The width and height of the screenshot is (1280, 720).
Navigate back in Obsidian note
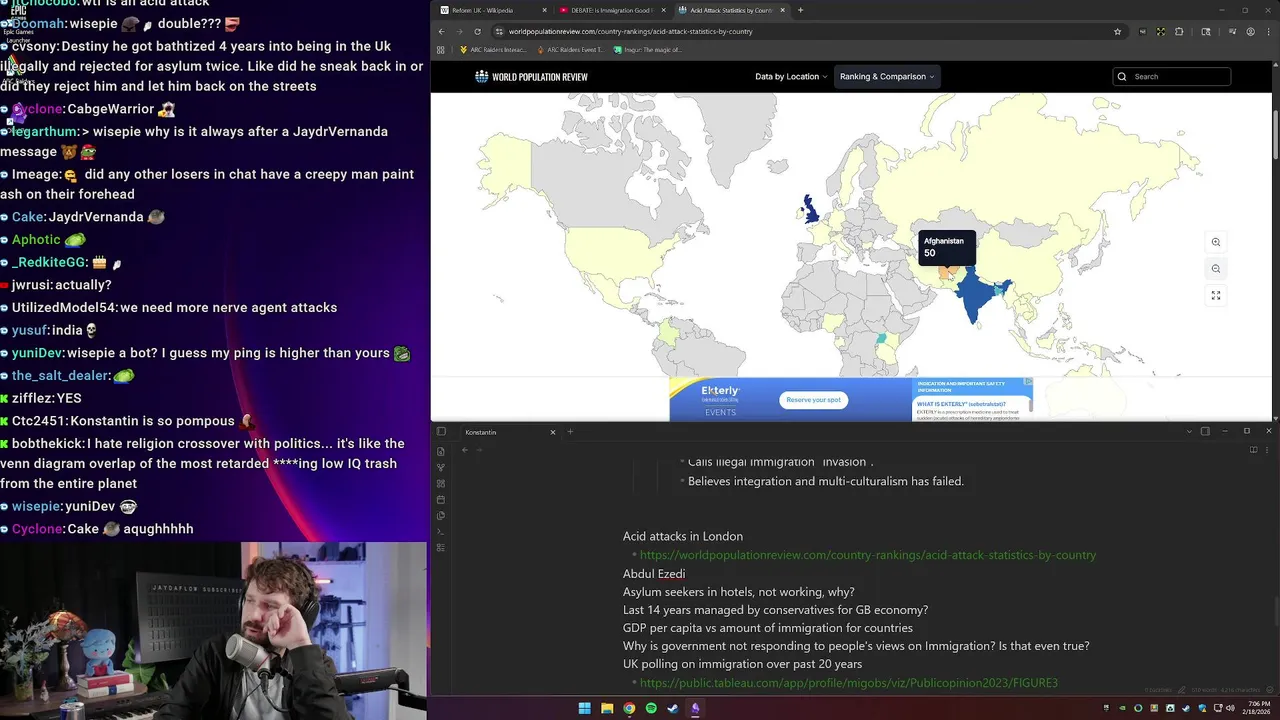(465, 450)
